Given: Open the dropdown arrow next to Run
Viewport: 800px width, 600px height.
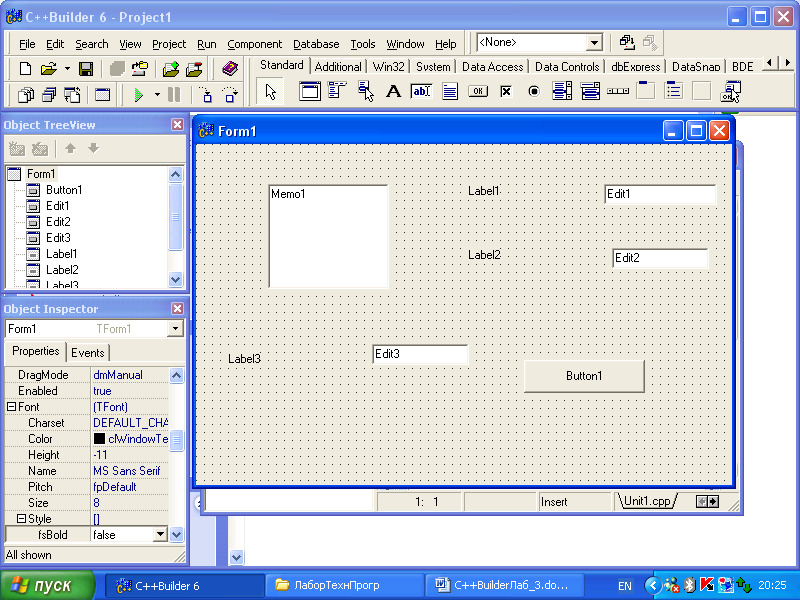Looking at the screenshot, I should [157, 95].
